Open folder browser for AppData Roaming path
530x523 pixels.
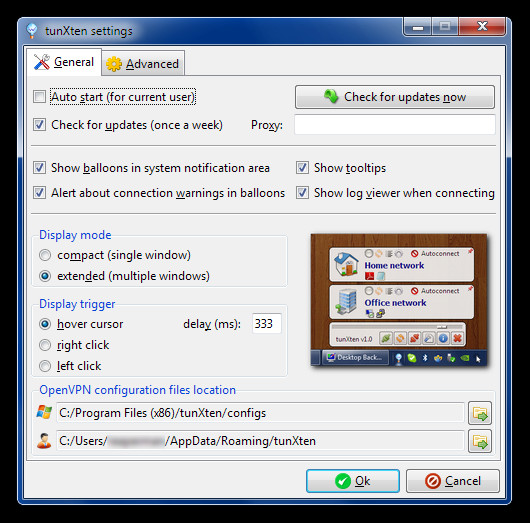[x=480, y=441]
